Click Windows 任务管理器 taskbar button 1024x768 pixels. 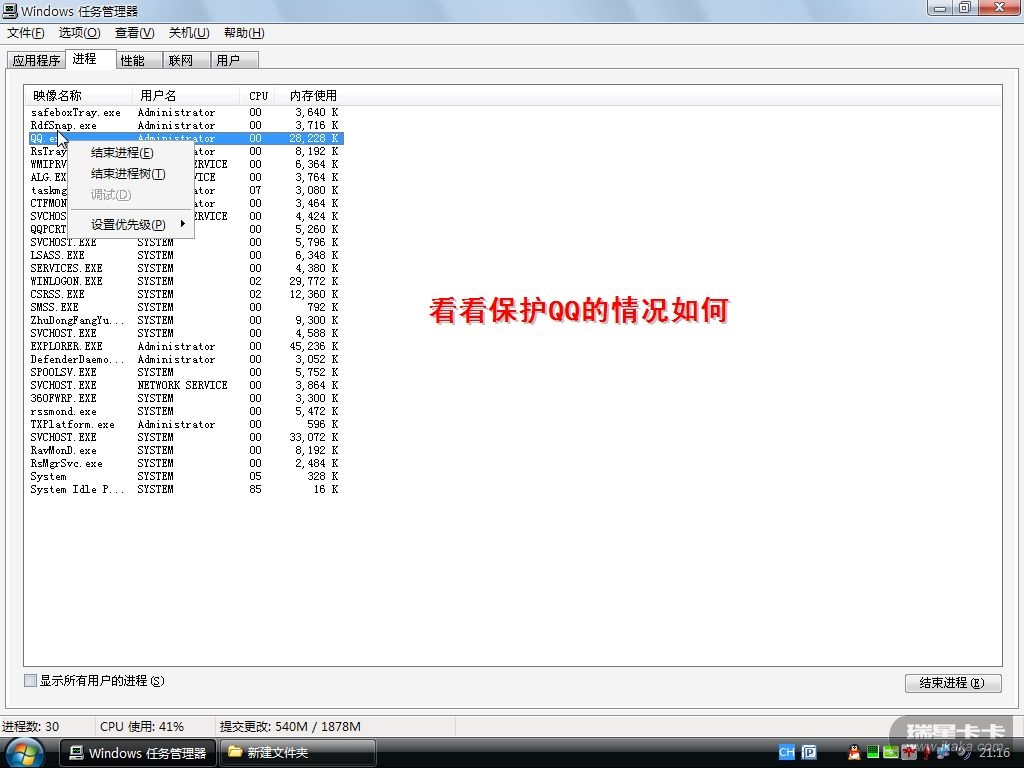pyautogui.click(x=138, y=753)
